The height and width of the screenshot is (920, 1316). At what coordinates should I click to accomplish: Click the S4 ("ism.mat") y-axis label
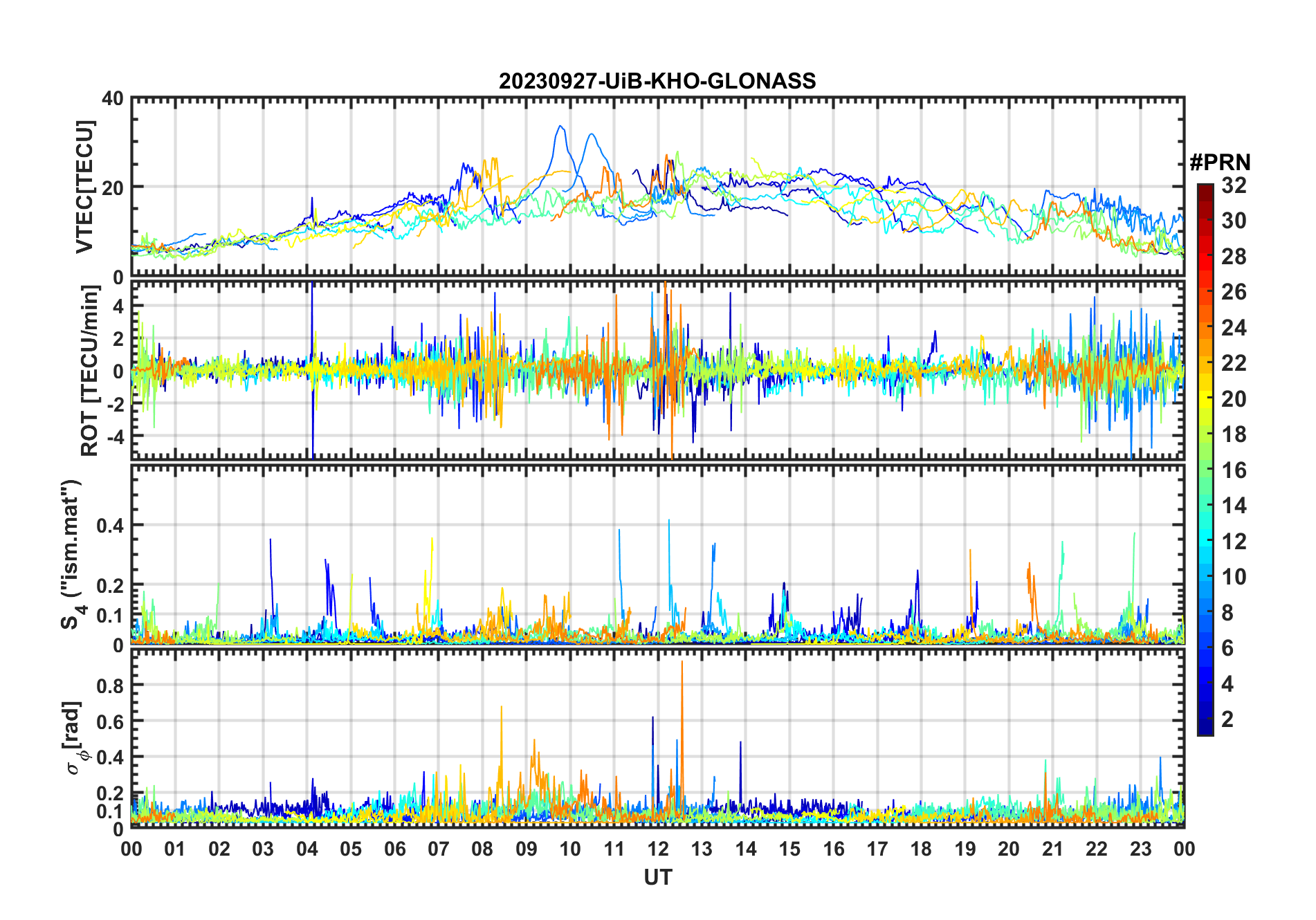click(71, 554)
